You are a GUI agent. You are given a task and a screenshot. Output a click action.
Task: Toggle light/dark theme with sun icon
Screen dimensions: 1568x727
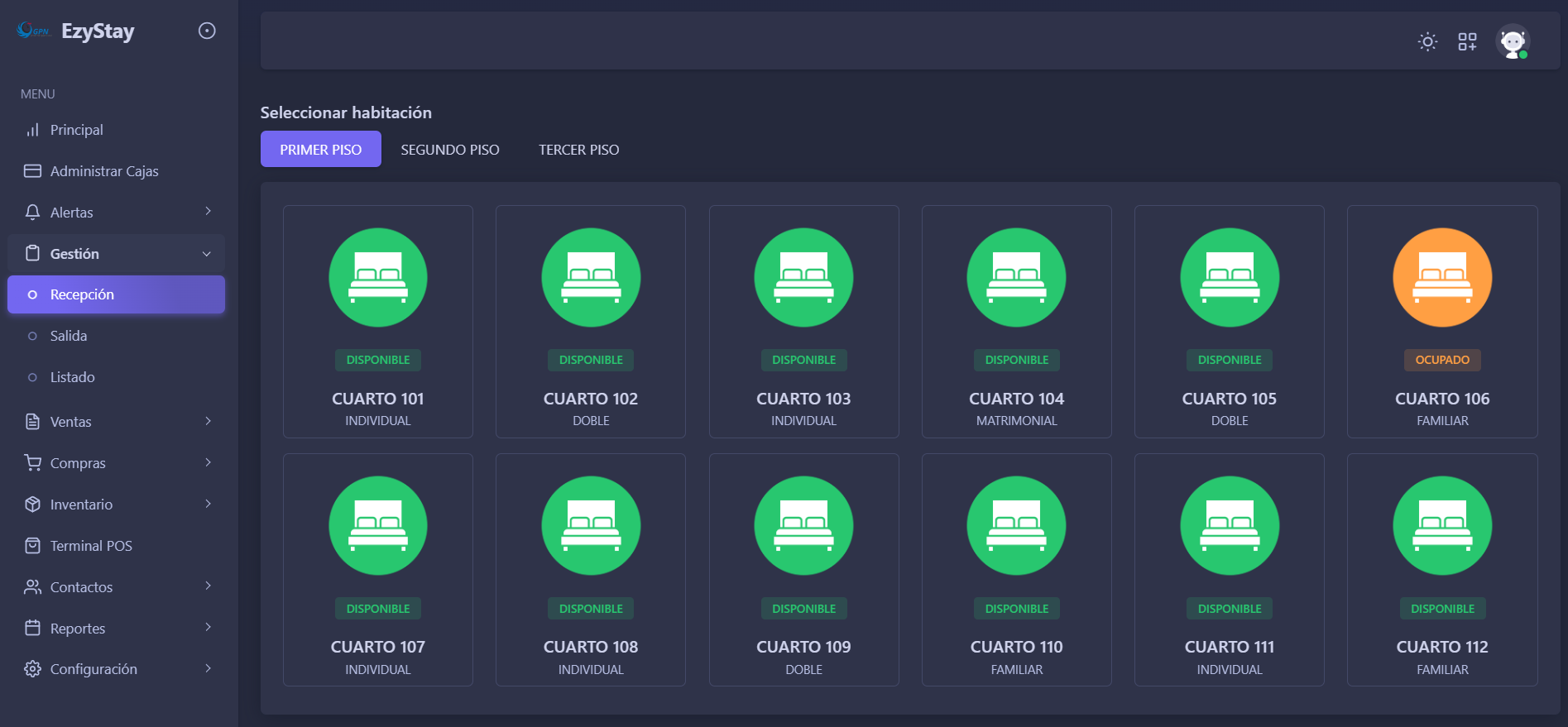click(x=1427, y=42)
